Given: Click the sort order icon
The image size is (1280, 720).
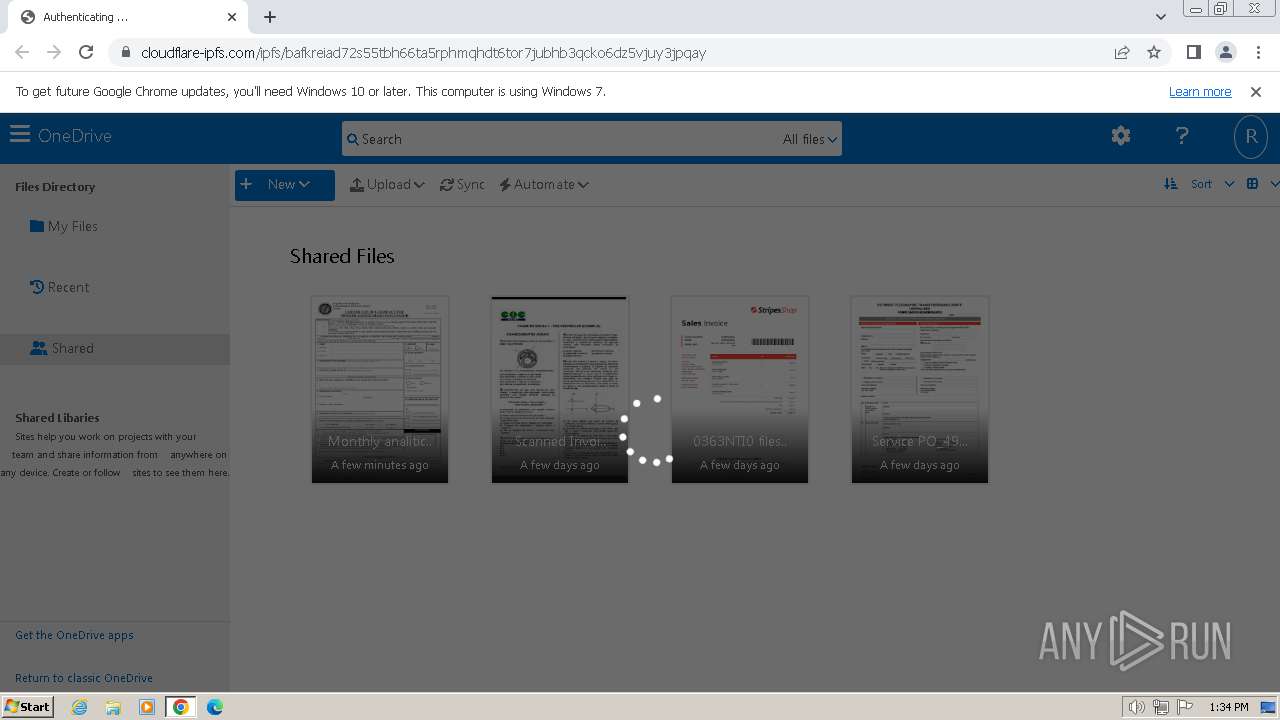Looking at the screenshot, I should [1170, 184].
